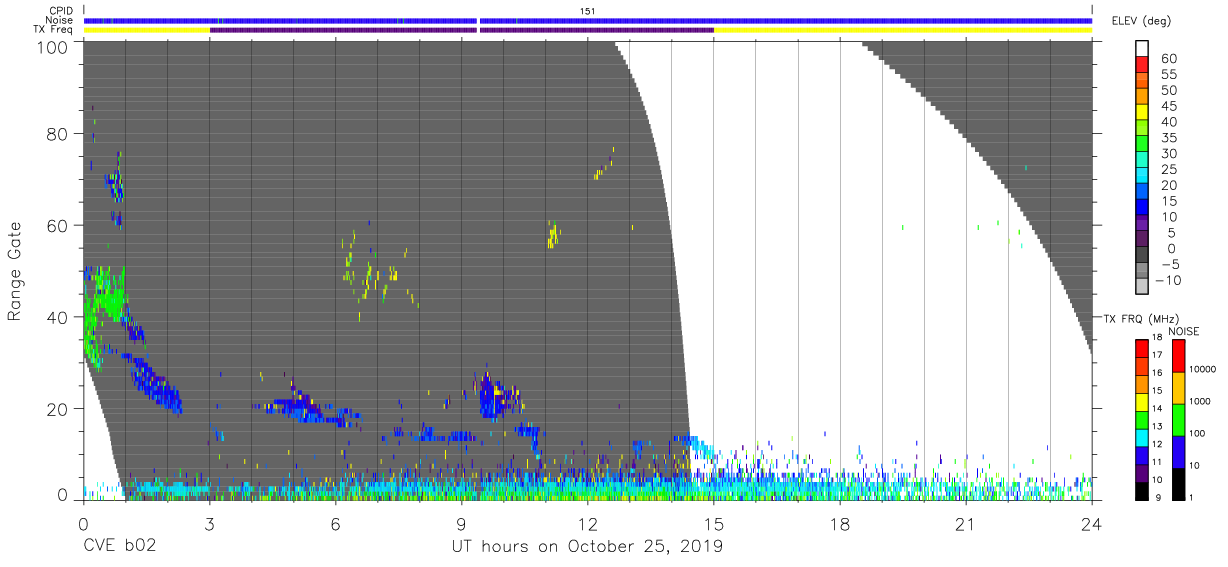1228x567 pixels.
Task: Click the CVE b02 radar beam label
Action: [119, 546]
